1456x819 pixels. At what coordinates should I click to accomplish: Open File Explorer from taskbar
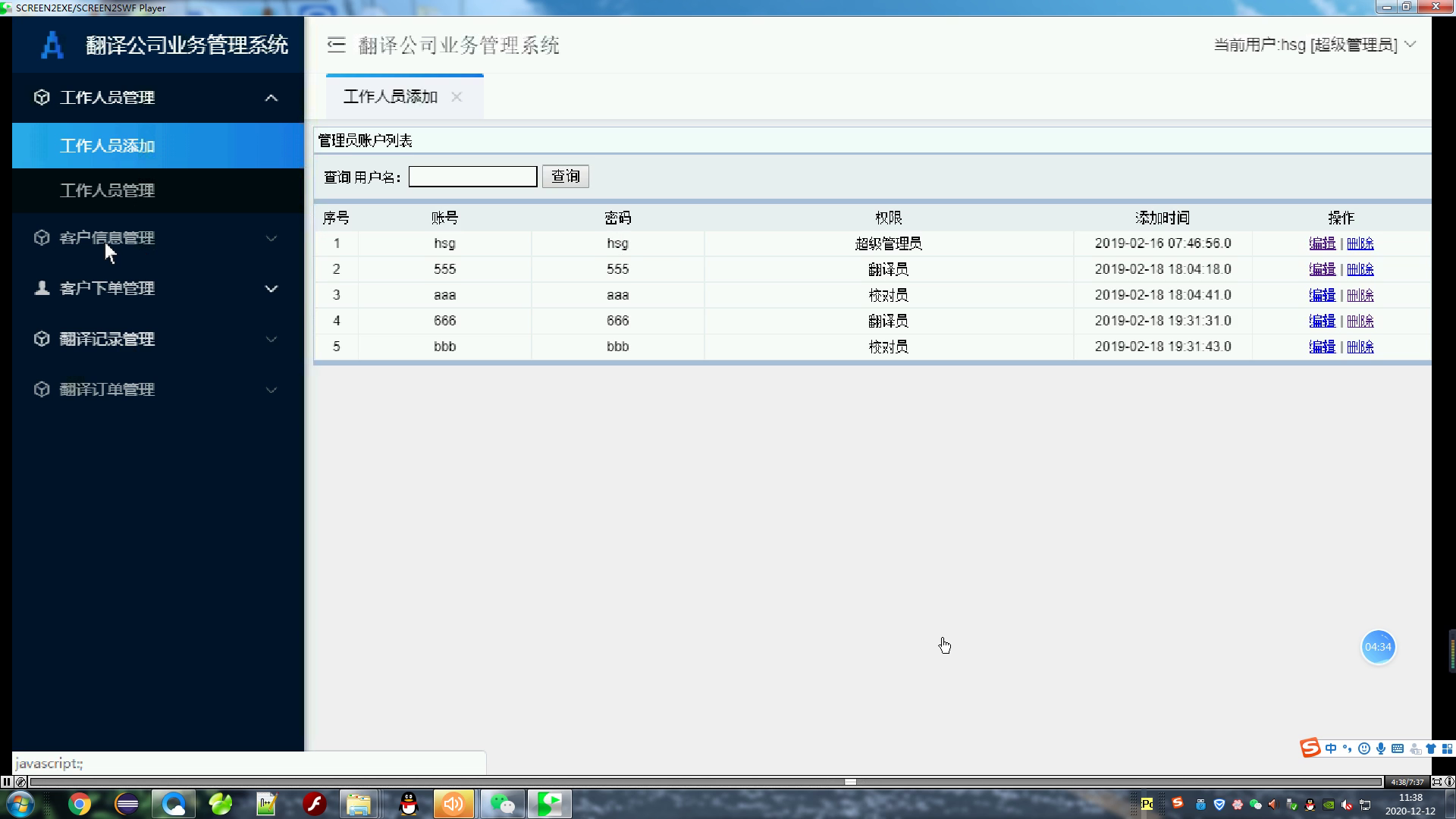coord(359,804)
